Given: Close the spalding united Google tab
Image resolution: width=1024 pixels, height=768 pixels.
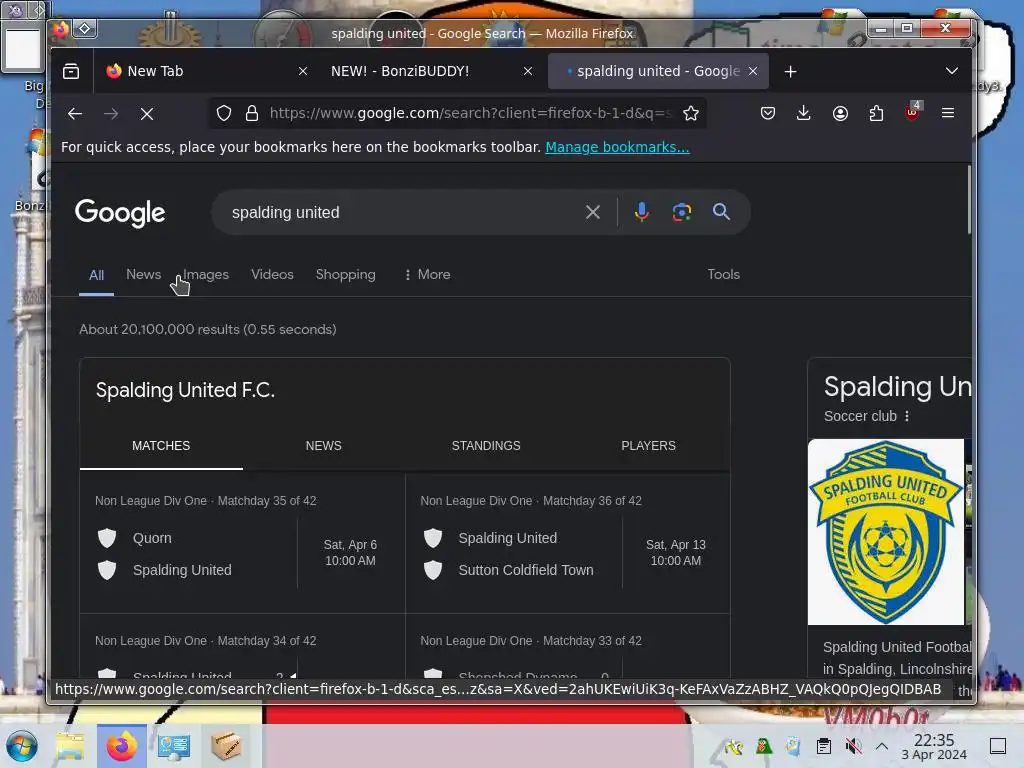Looking at the screenshot, I should point(753,71).
